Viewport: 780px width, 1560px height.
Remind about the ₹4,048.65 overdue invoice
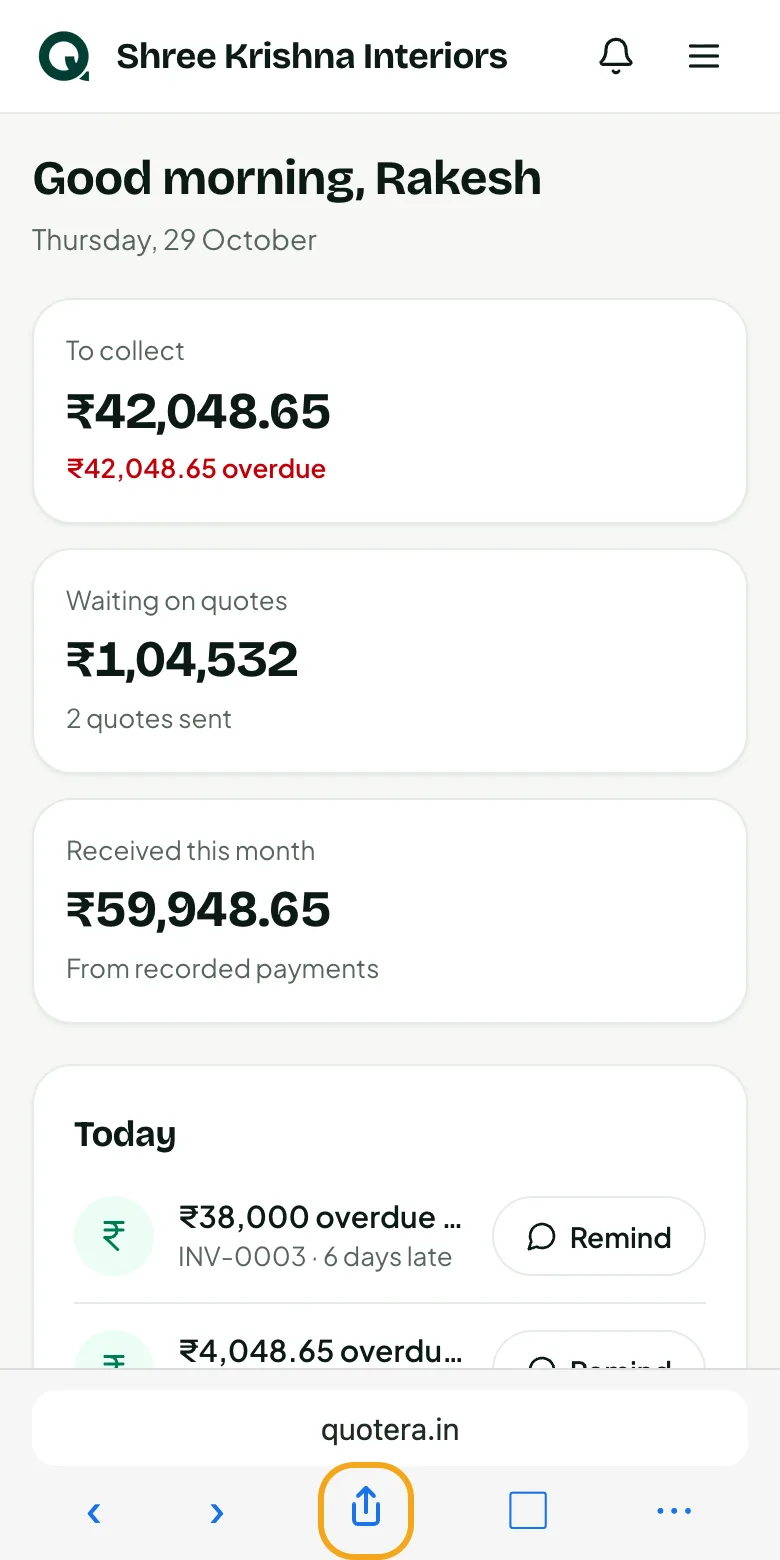click(599, 1350)
